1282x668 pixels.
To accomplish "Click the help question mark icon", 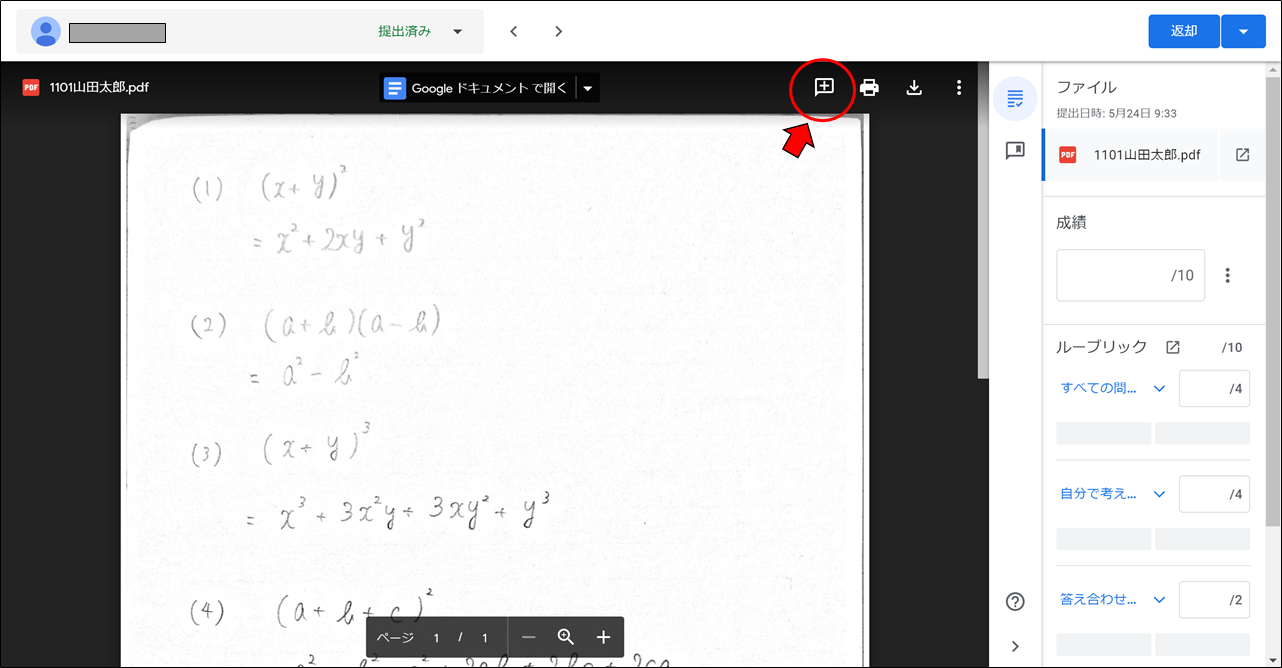I will coord(1015,601).
